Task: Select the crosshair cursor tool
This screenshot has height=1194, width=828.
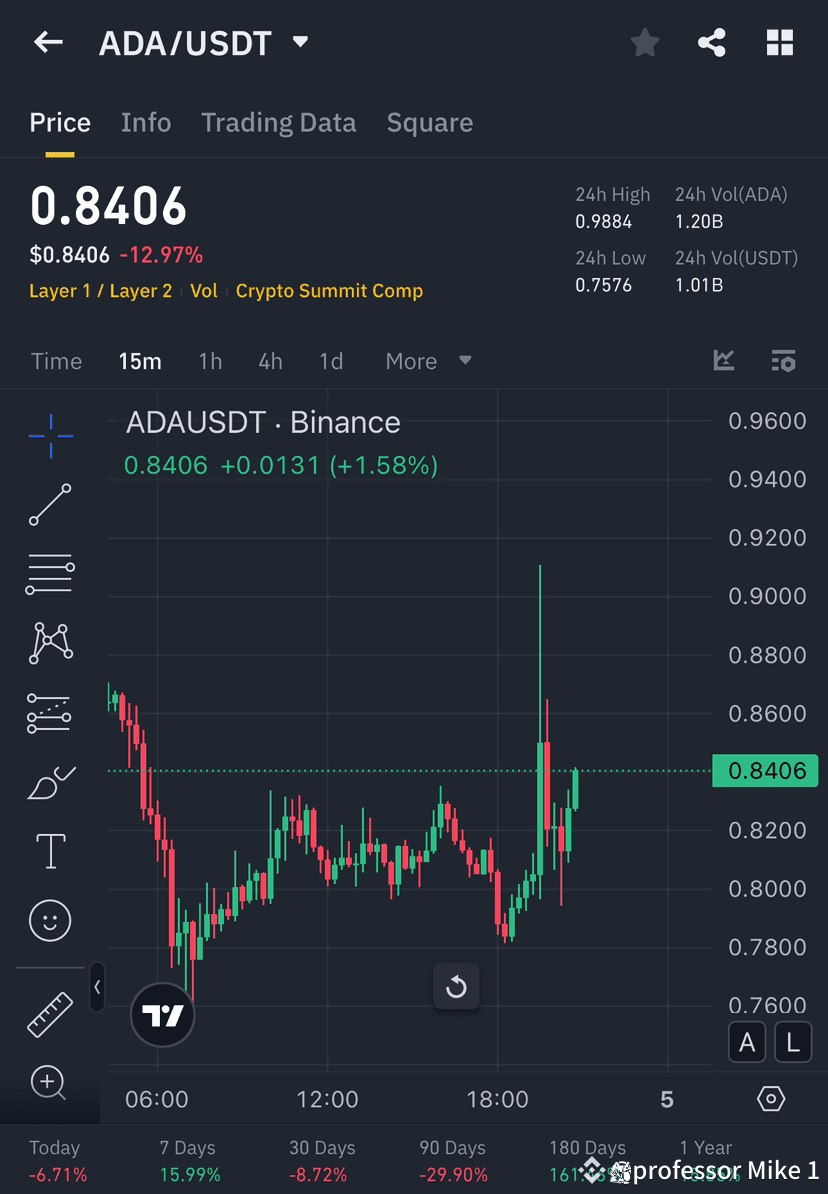Action: point(50,435)
